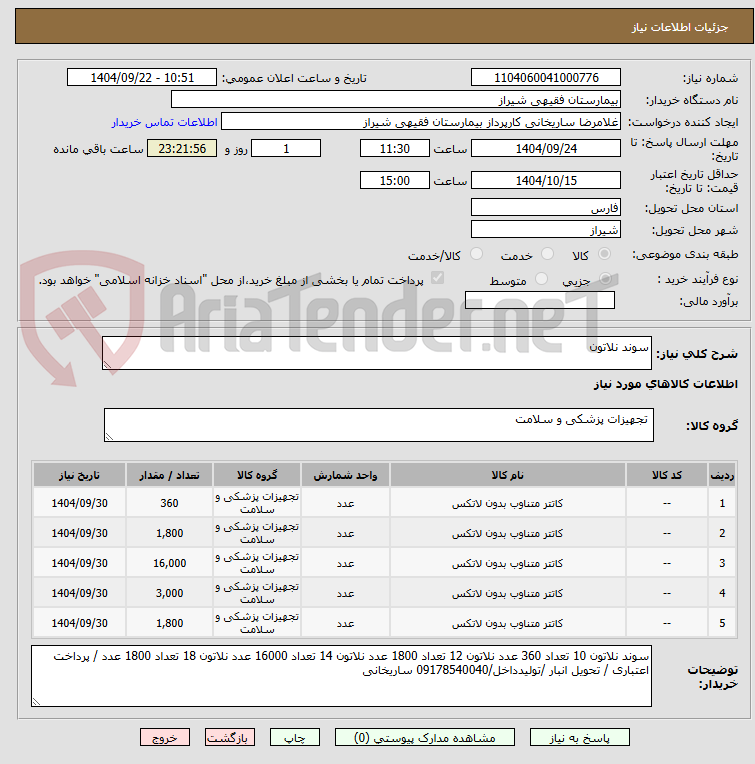755x764 pixels.
Task: Click item name کاتتر متناوب in row 3
Action: click(x=507, y=563)
